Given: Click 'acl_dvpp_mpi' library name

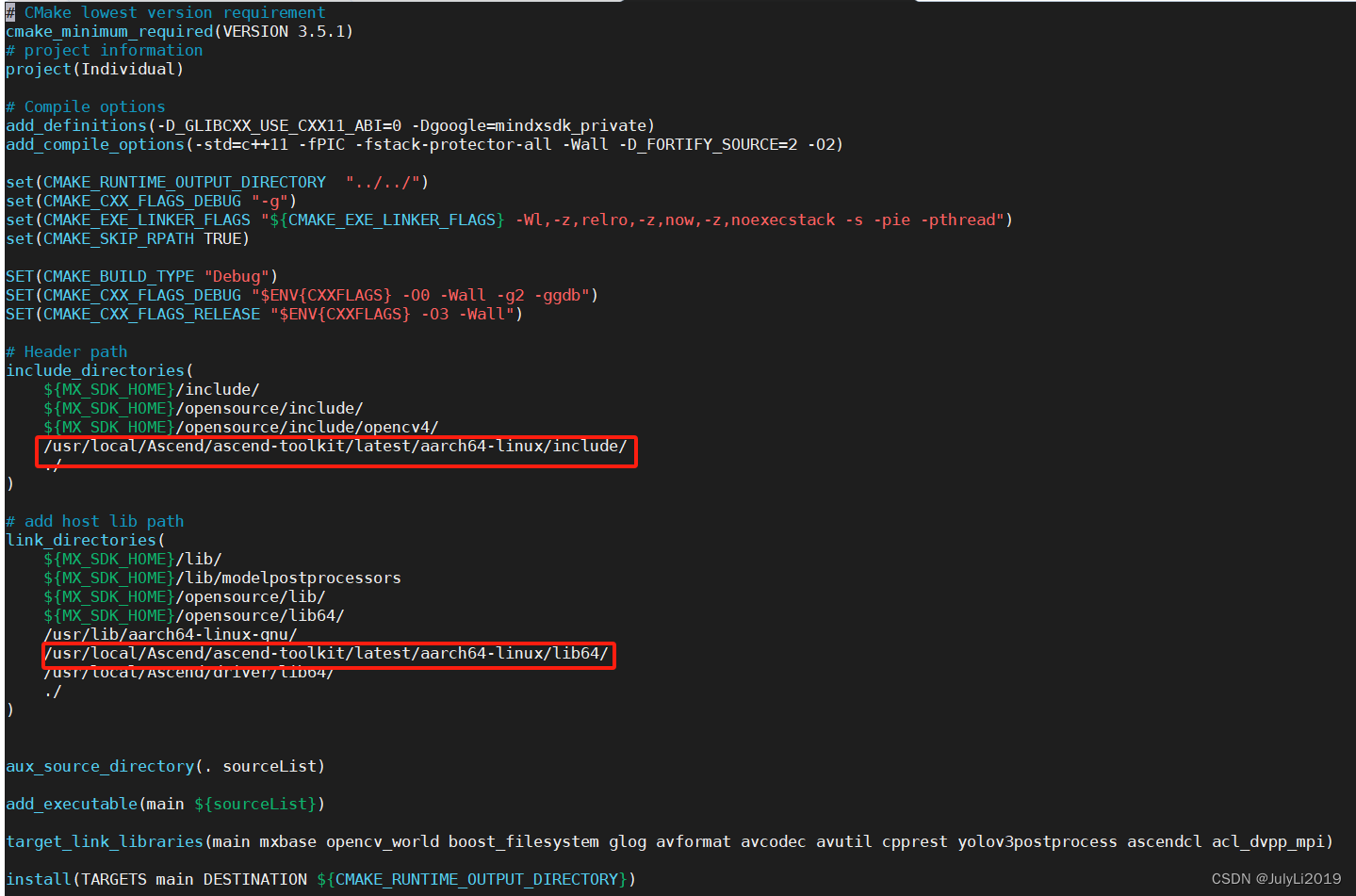Looking at the screenshot, I should pyautogui.click(x=1267, y=841).
